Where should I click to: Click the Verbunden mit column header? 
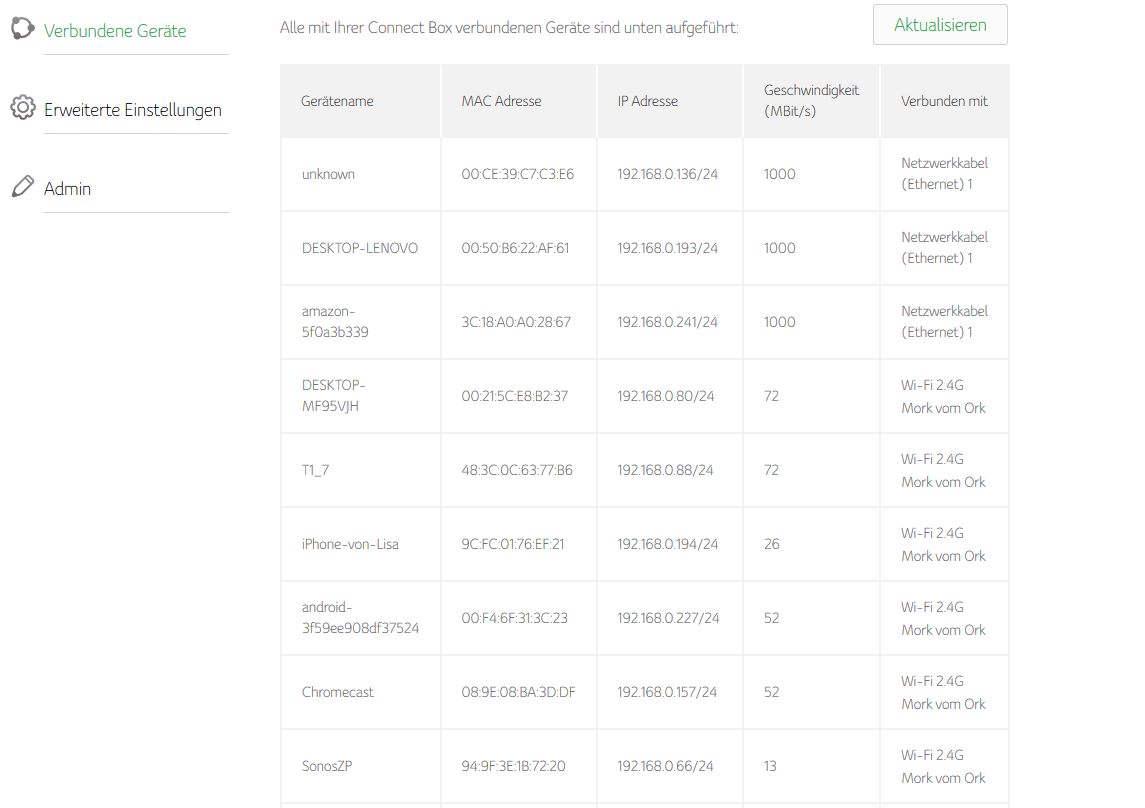(944, 101)
